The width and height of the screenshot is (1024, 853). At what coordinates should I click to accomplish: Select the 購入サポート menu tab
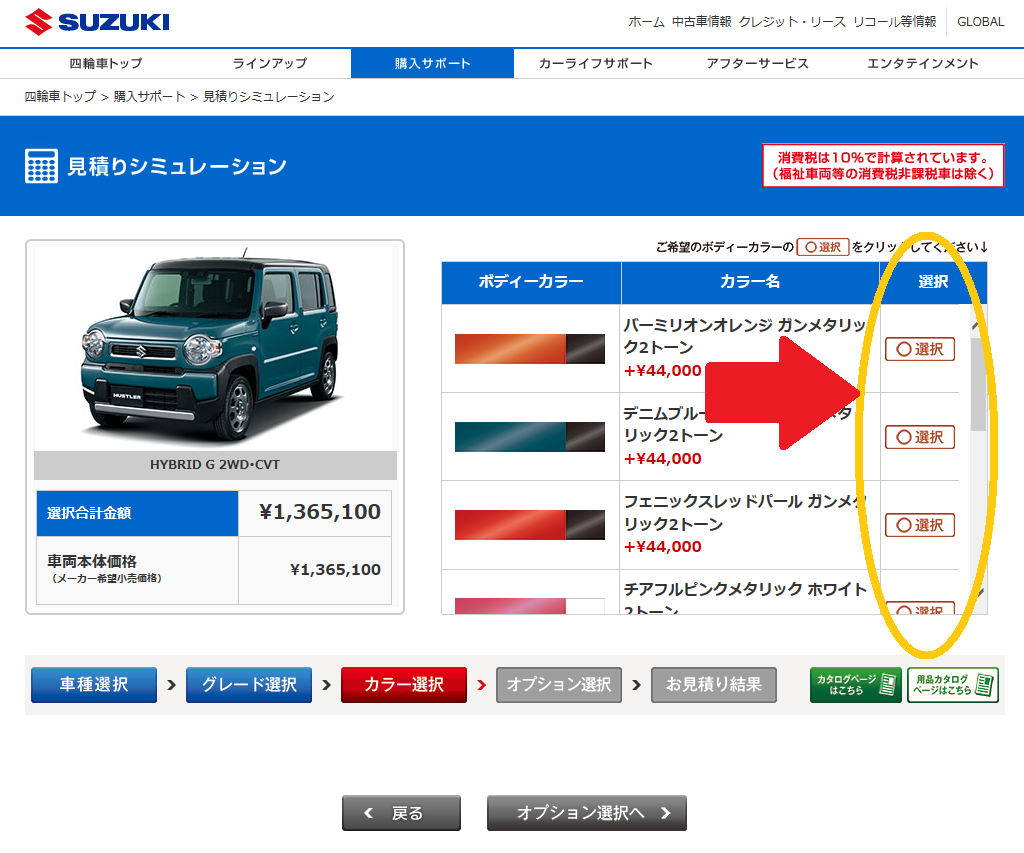click(x=432, y=63)
